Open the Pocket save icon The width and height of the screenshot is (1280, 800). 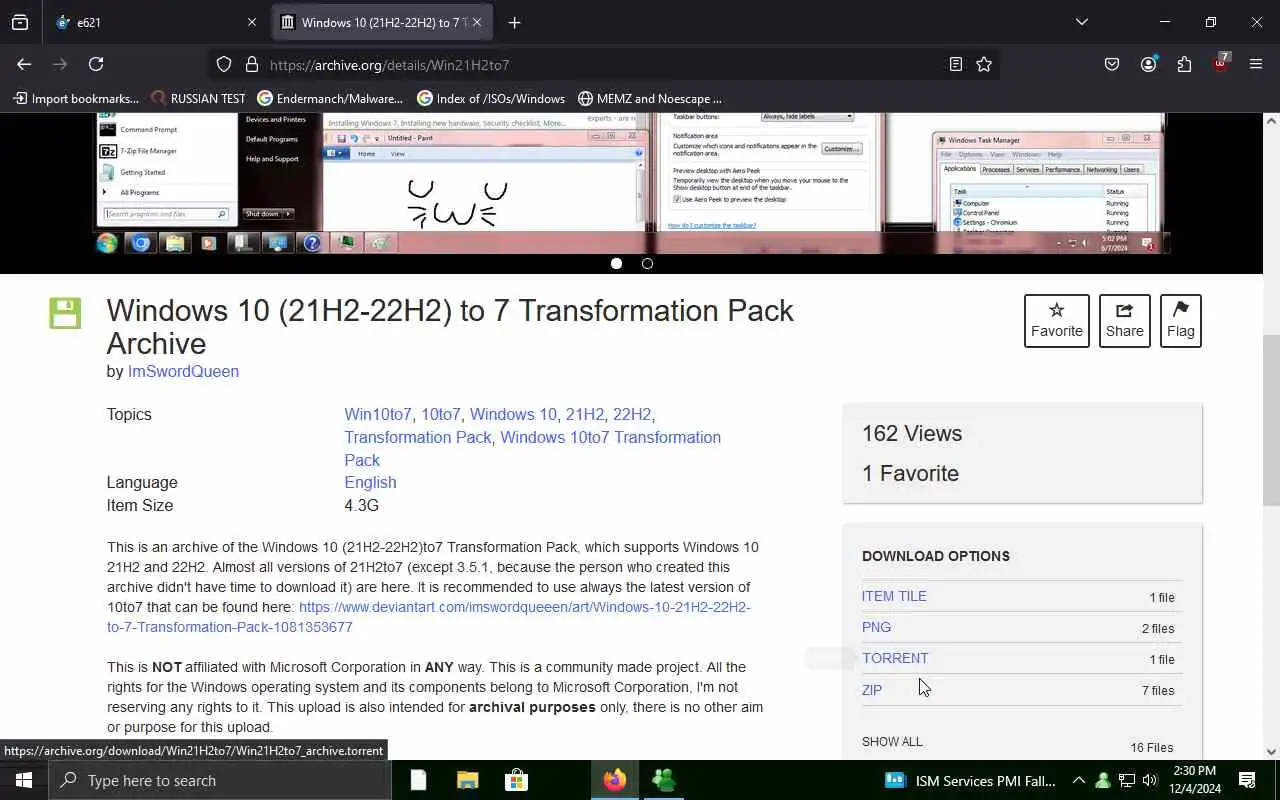pyautogui.click(x=1112, y=64)
